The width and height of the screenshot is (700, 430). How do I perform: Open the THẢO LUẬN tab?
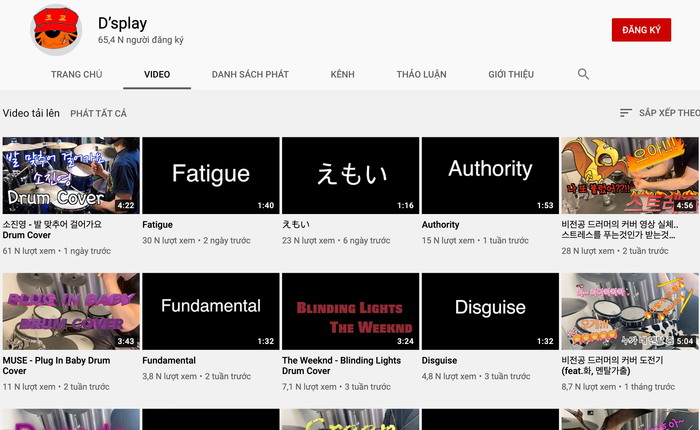click(x=421, y=75)
